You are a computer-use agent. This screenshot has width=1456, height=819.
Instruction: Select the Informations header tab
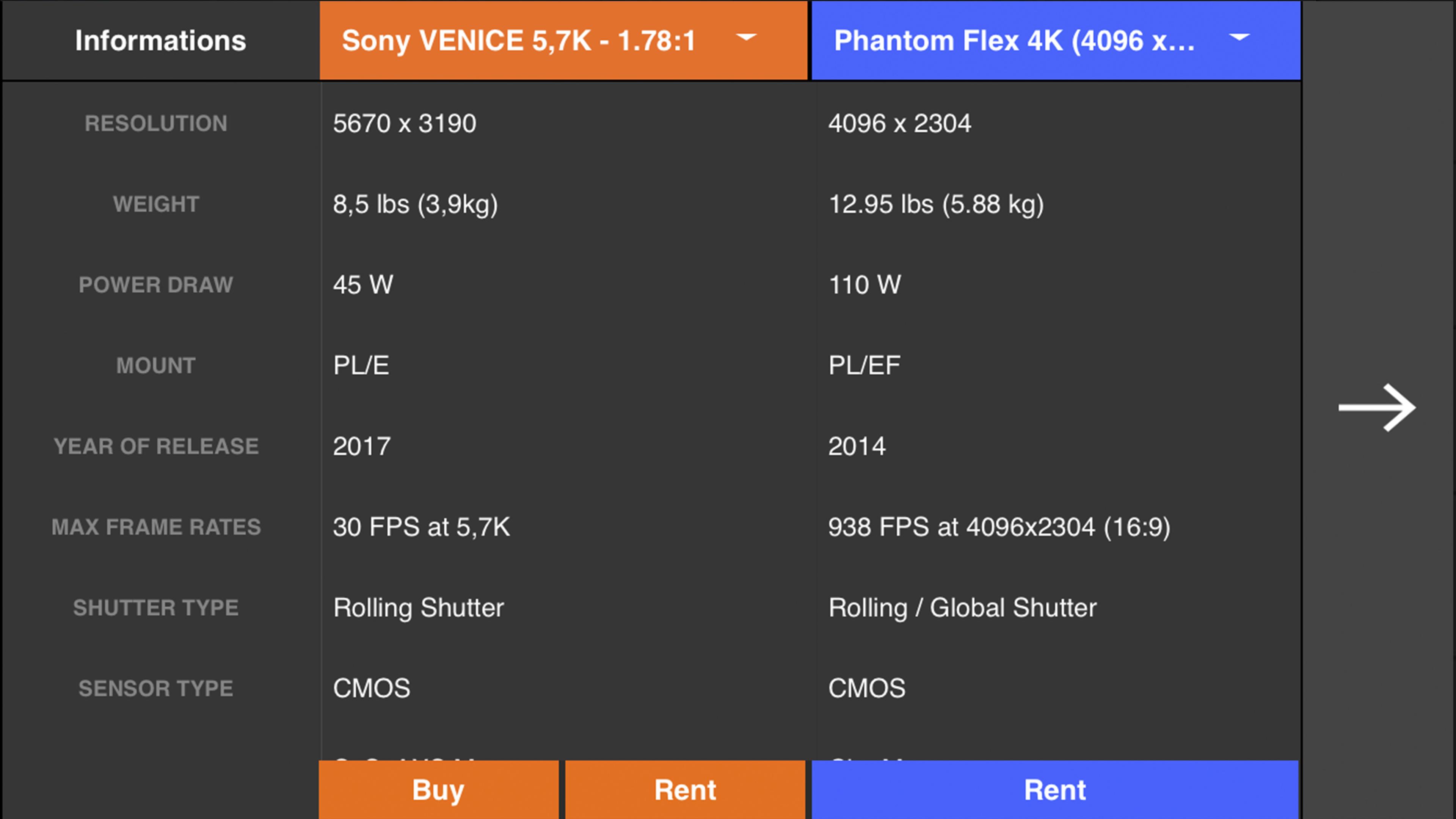pos(160,41)
